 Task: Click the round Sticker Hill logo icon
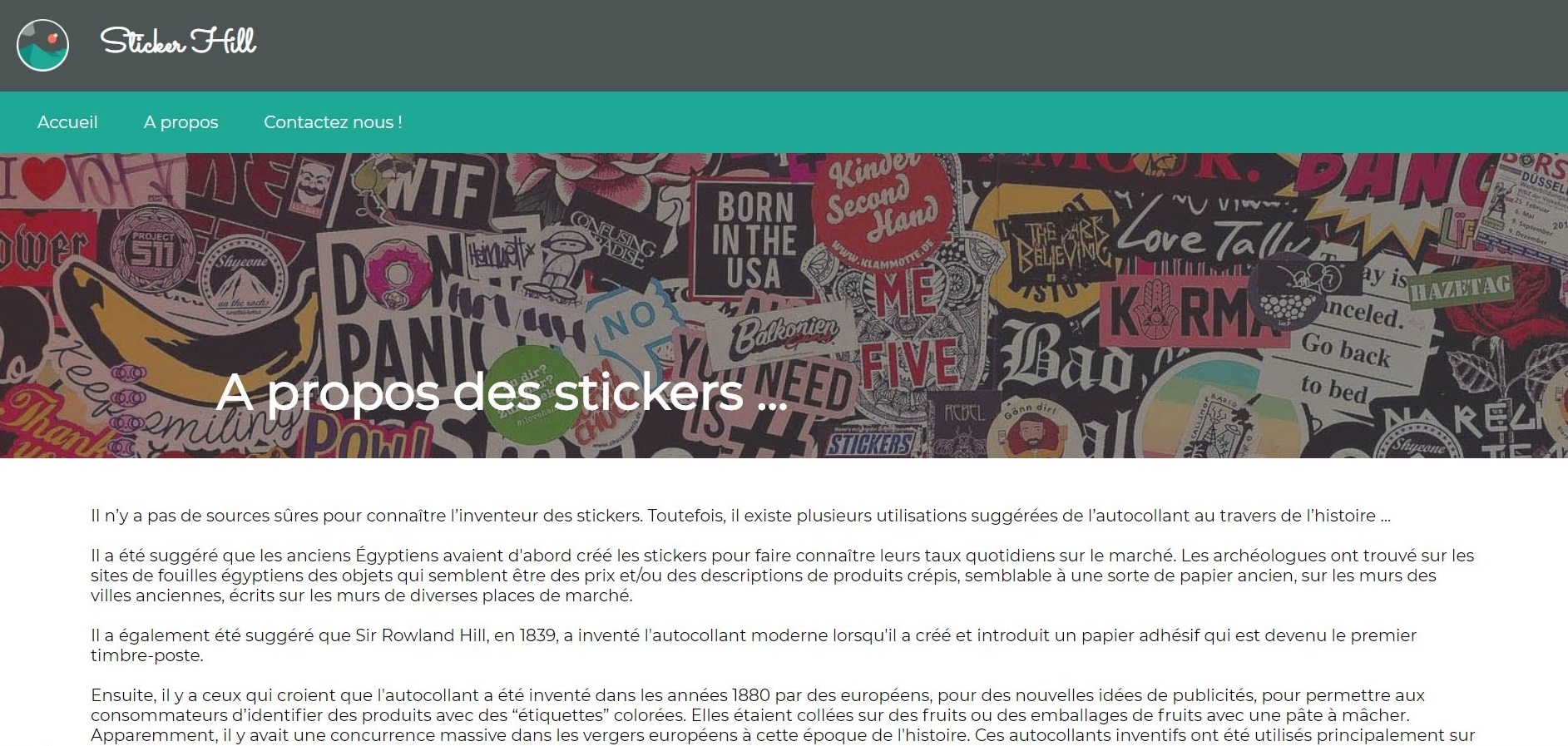(42, 45)
